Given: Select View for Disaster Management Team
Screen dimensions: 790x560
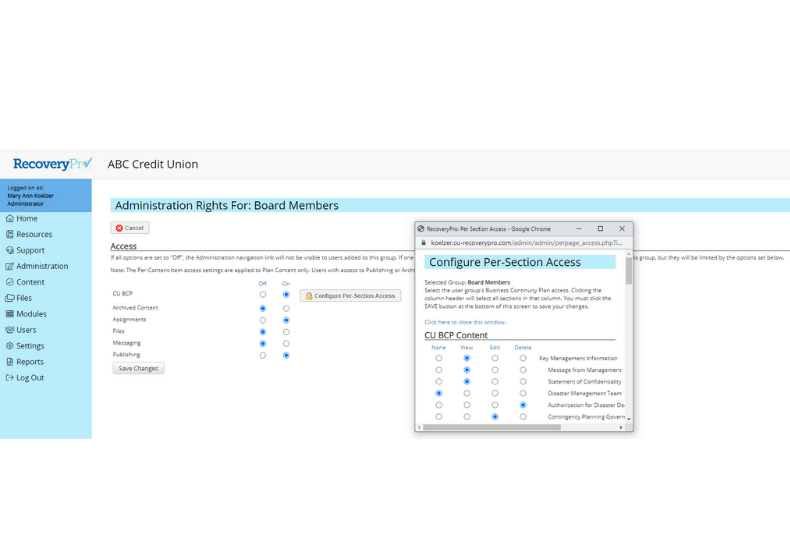Looking at the screenshot, I should pyautogui.click(x=467, y=393).
